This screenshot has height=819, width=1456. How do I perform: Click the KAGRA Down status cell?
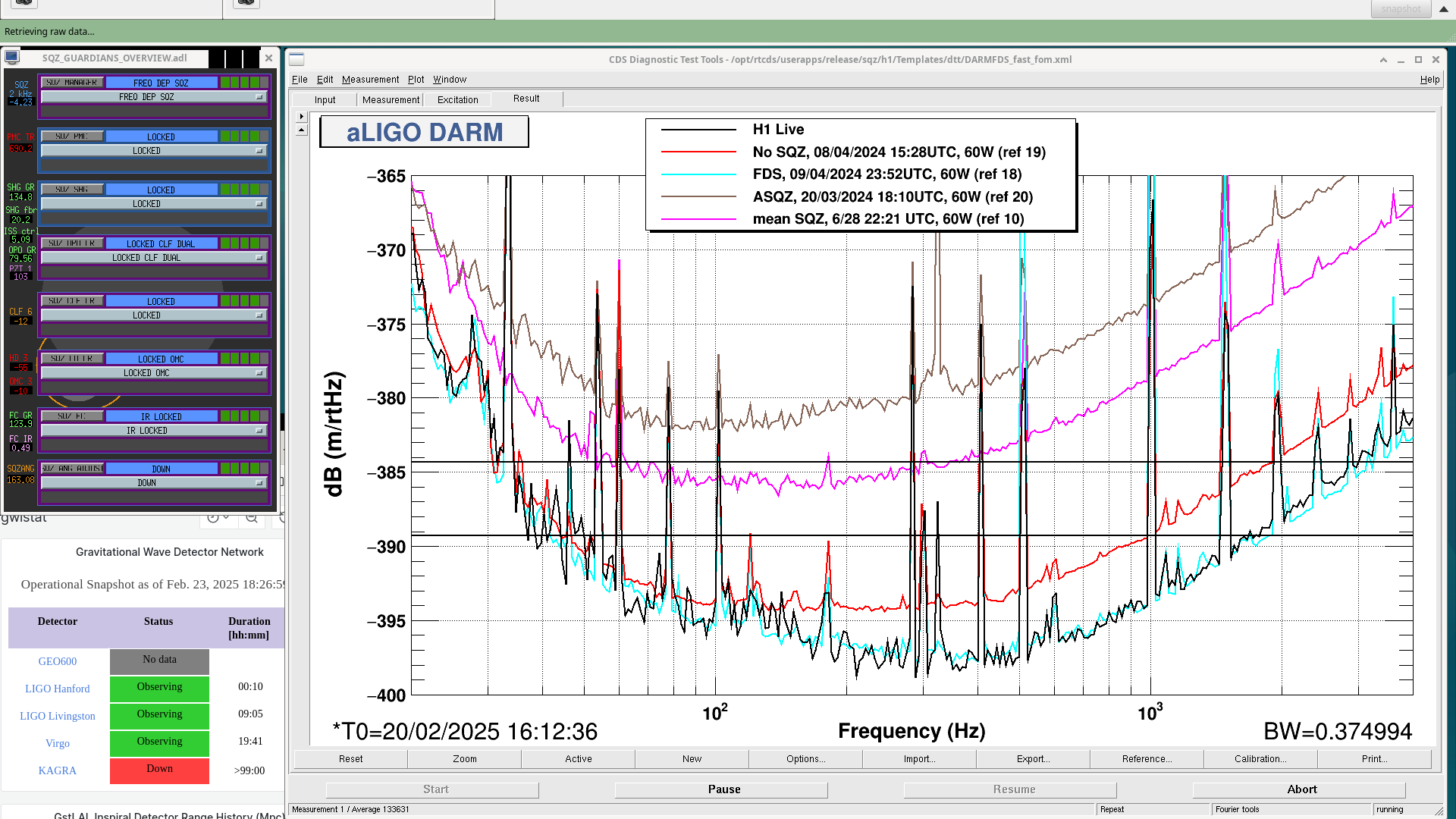point(159,770)
